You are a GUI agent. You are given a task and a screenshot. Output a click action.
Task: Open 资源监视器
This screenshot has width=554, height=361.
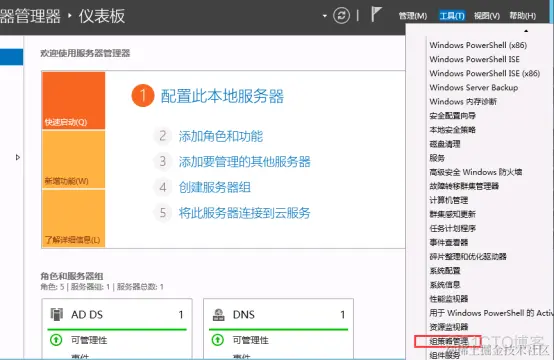pyautogui.click(x=449, y=327)
